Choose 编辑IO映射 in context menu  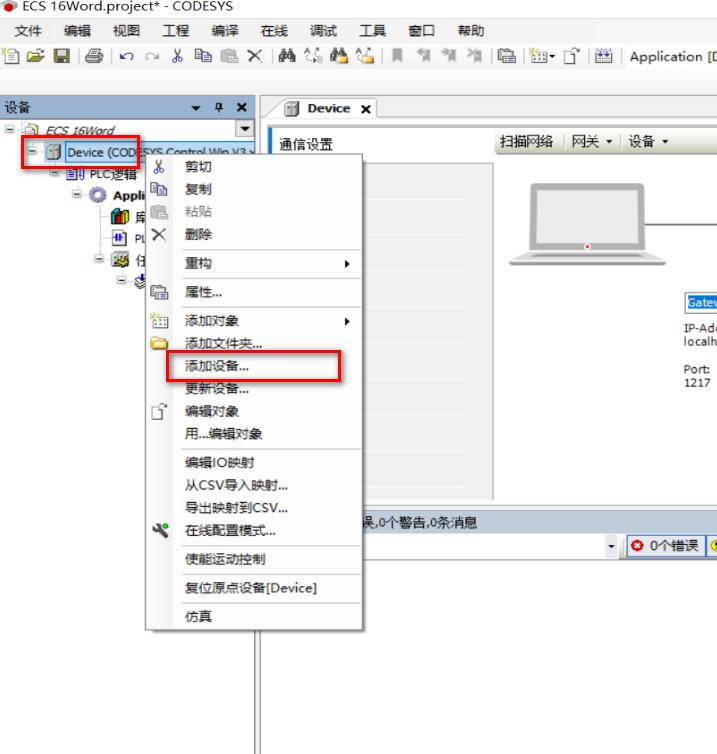point(254,463)
